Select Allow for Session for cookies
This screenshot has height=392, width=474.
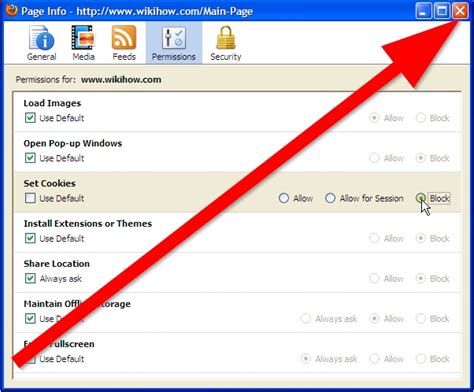click(x=330, y=198)
